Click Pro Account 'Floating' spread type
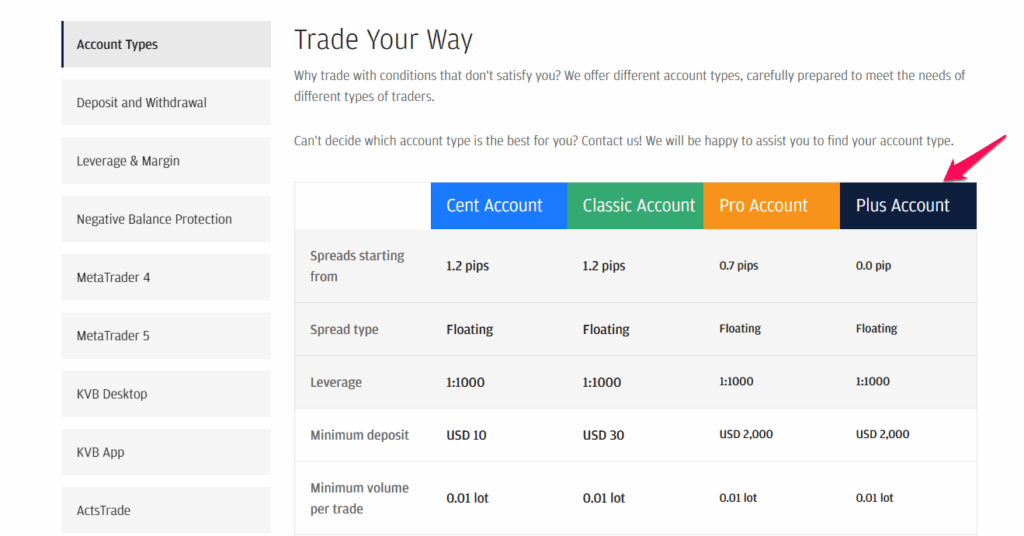 (x=740, y=328)
